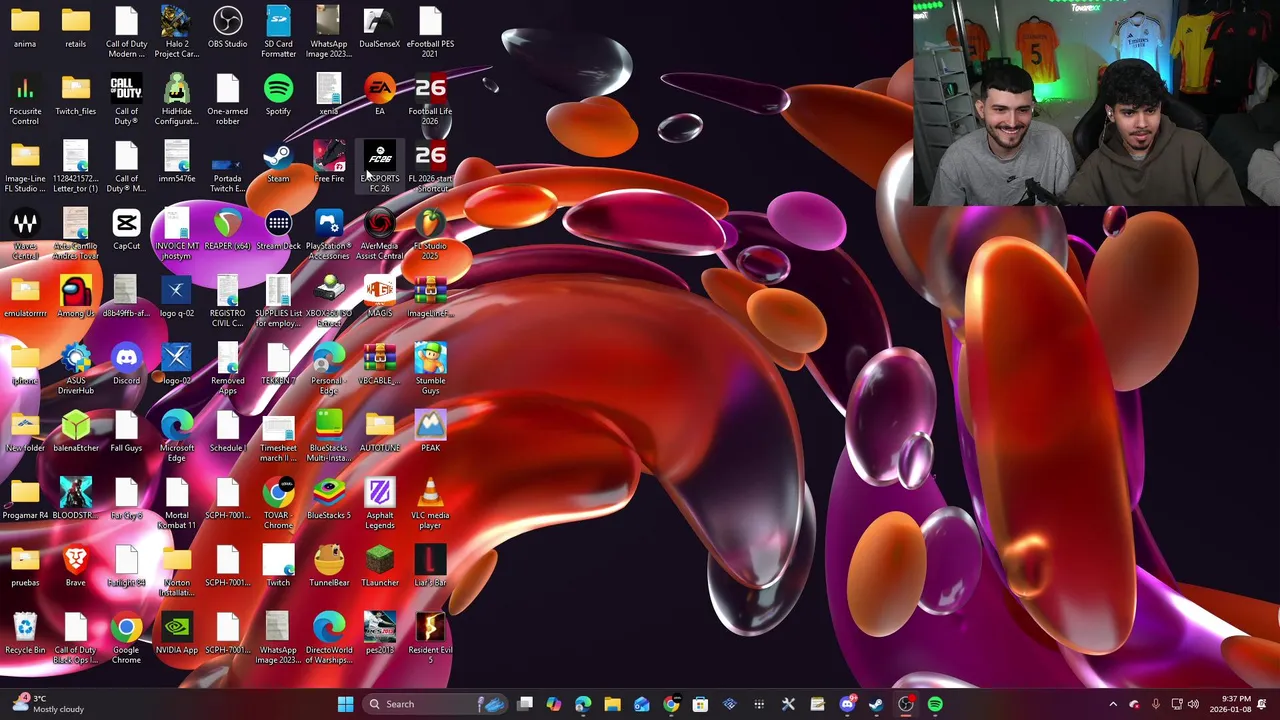This screenshot has height=720, width=1280.
Task: Open the BLOODSTRIKE desktop shortcut
Action: (75, 500)
